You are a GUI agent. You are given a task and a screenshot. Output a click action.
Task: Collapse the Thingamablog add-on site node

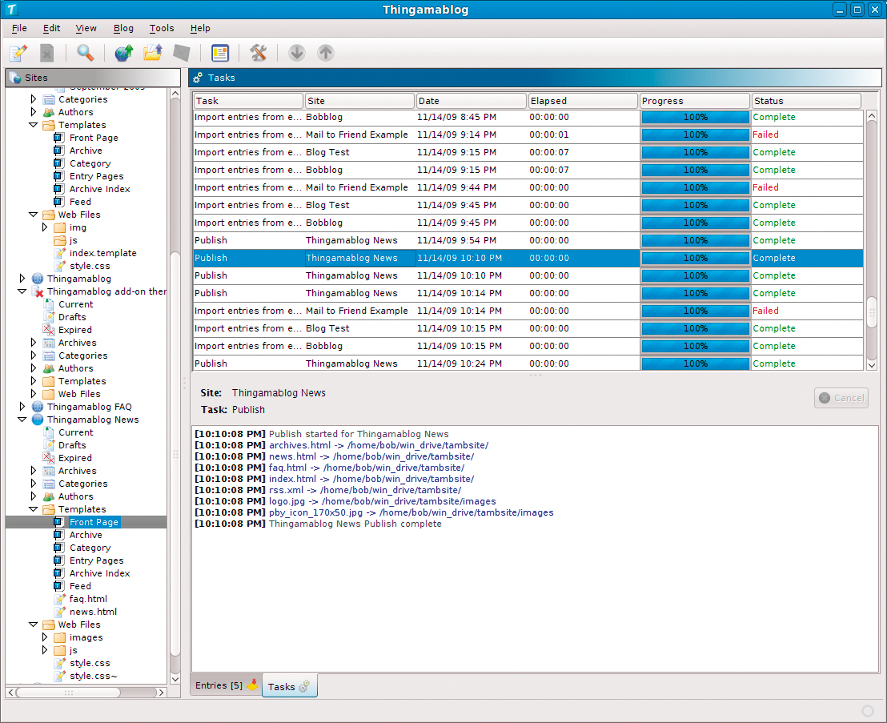pyautogui.click(x=22, y=291)
